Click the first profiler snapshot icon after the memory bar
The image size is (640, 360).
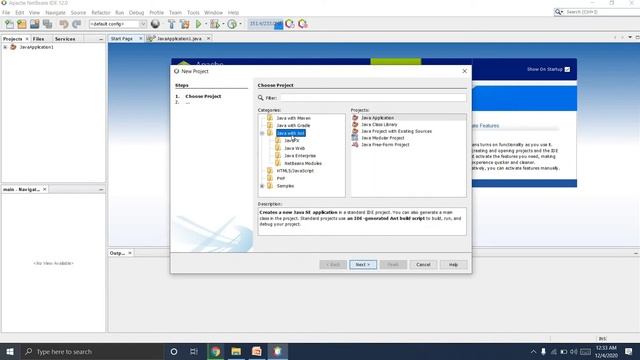290,24
